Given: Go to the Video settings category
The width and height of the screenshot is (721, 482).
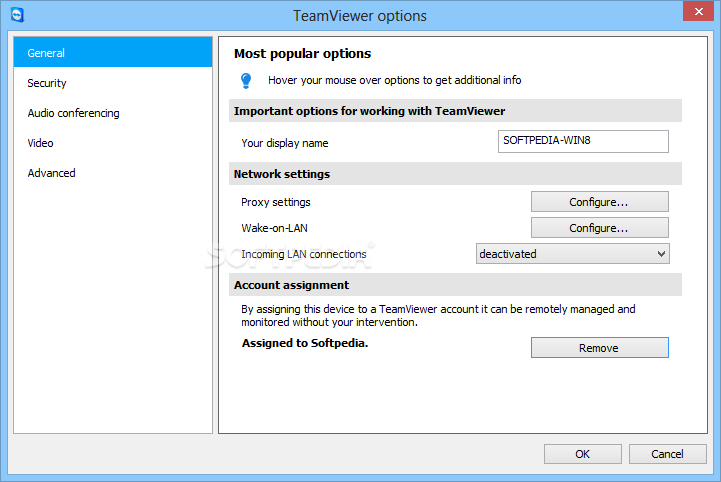Looking at the screenshot, I should [x=113, y=143].
